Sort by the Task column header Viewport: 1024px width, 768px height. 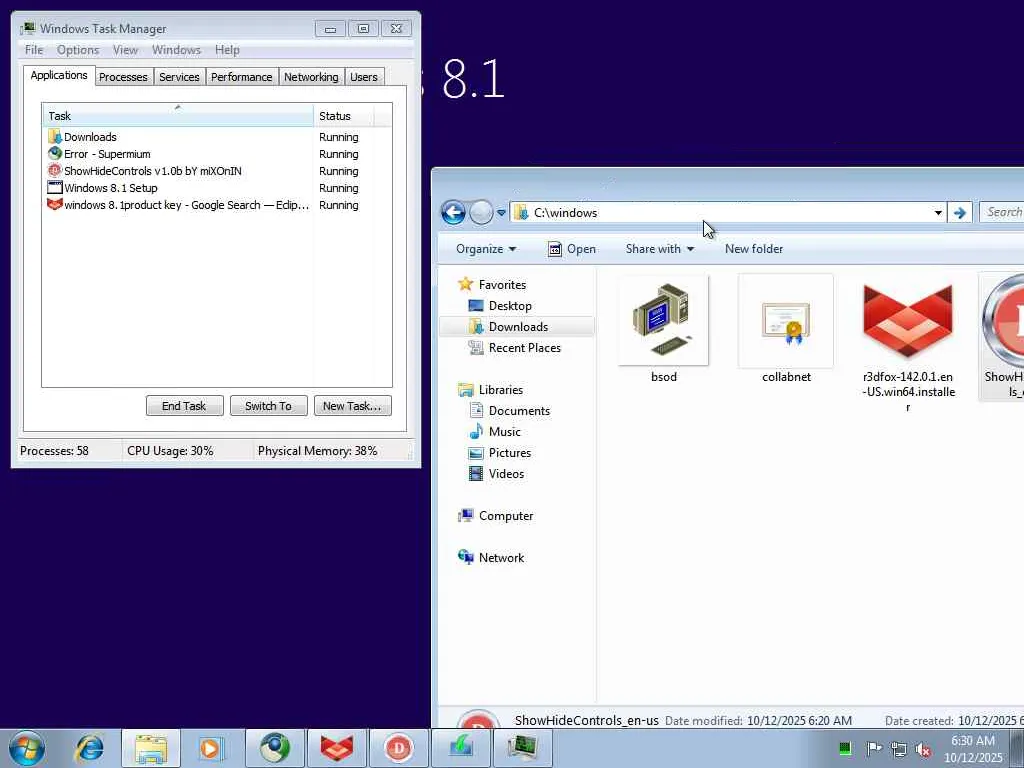coord(178,116)
